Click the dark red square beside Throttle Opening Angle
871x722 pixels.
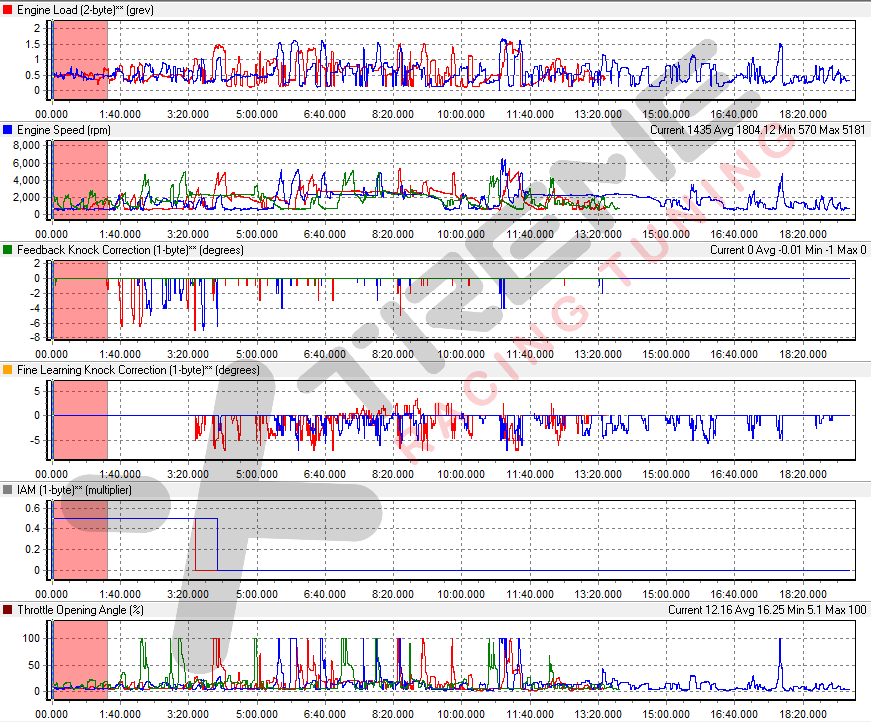click(9, 610)
